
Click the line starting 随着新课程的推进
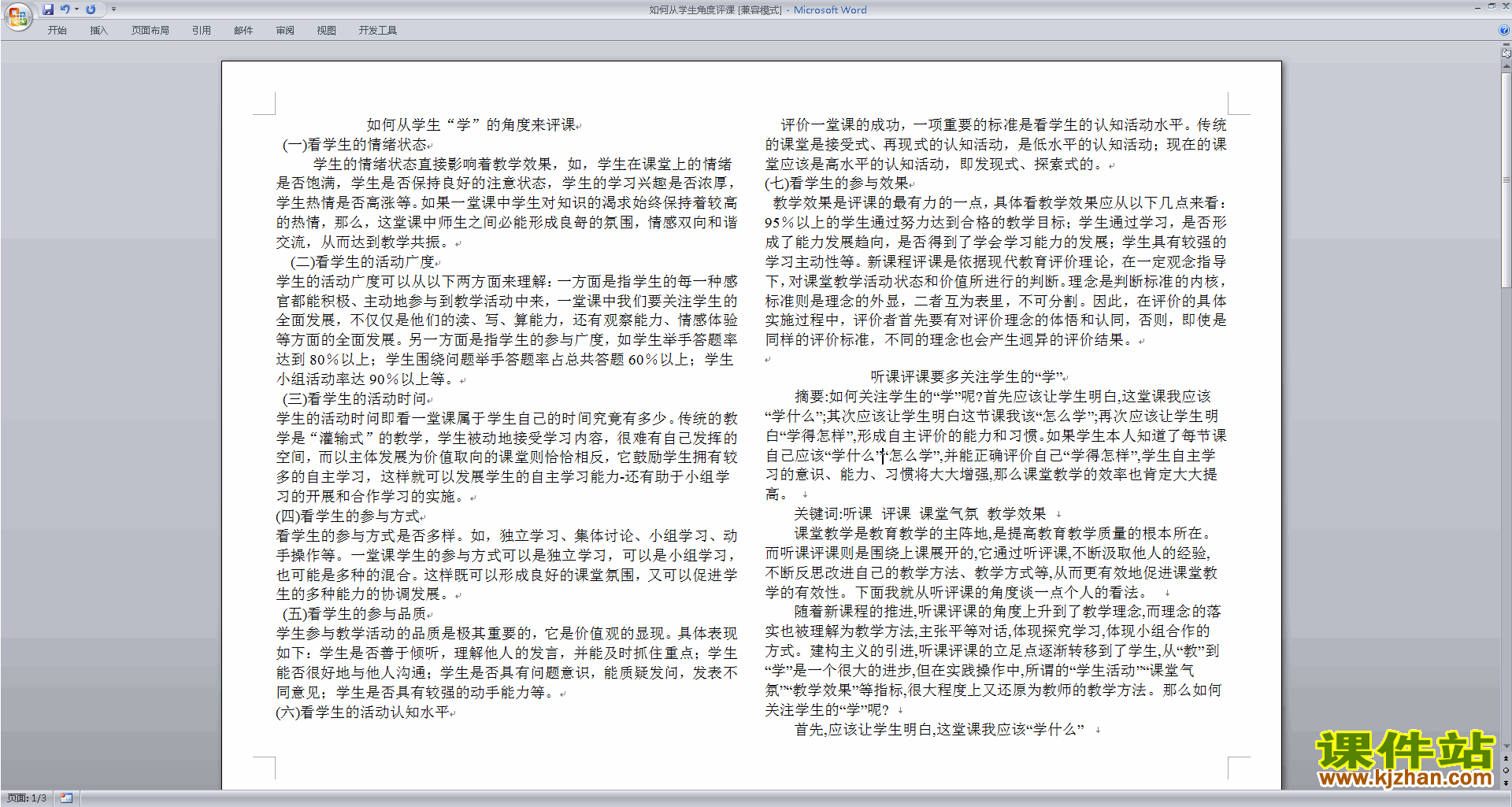(1007, 611)
